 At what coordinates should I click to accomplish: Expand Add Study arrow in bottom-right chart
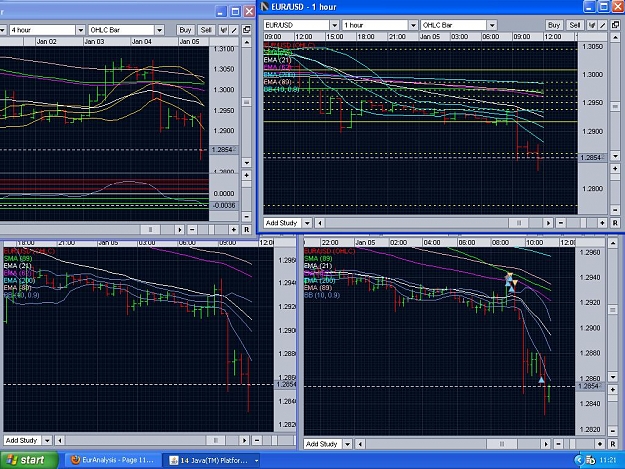click(x=347, y=443)
